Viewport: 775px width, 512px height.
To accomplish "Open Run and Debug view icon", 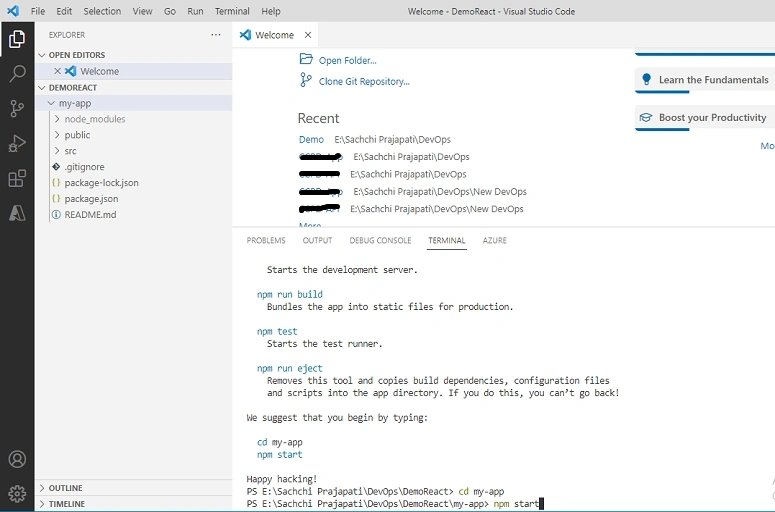I will pyautogui.click(x=17, y=144).
